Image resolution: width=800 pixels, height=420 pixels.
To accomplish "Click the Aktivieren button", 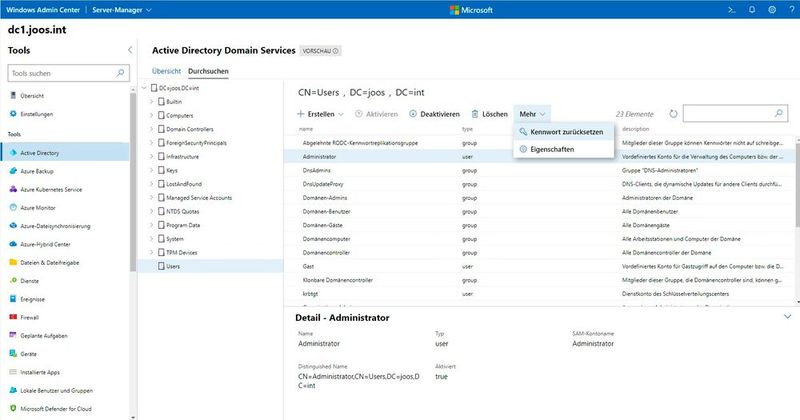I will pyautogui.click(x=377, y=114).
